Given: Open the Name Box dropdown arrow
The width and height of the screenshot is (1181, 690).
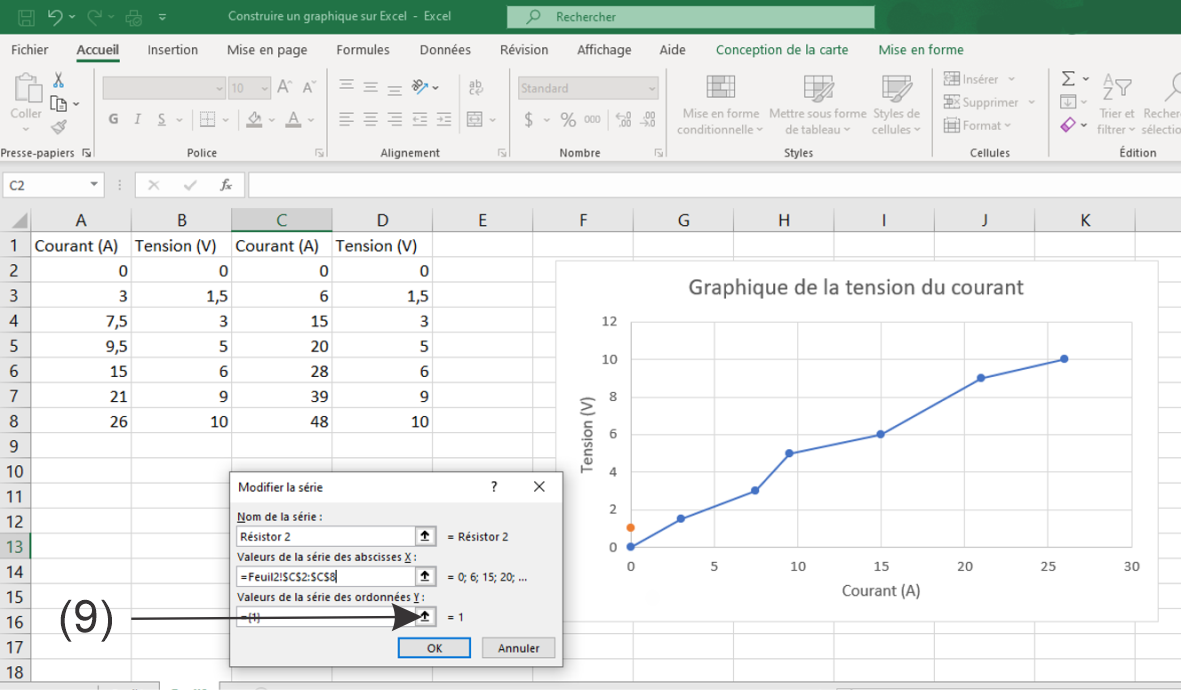Looking at the screenshot, I should point(94,185).
